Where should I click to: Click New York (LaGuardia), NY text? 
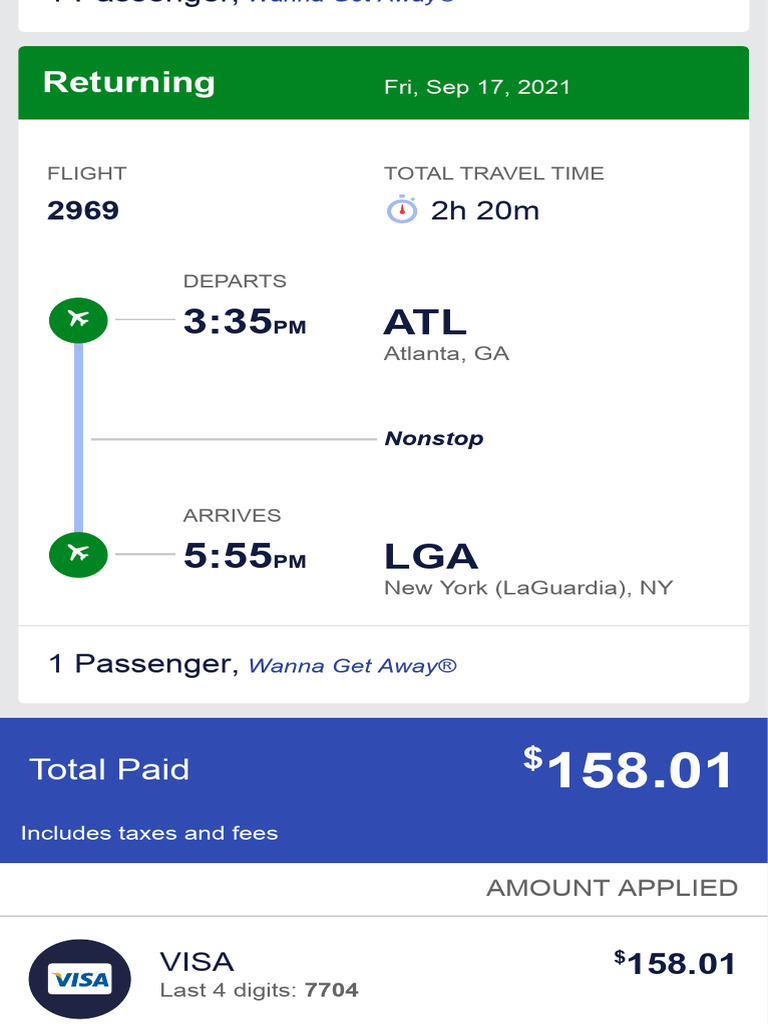tap(528, 588)
